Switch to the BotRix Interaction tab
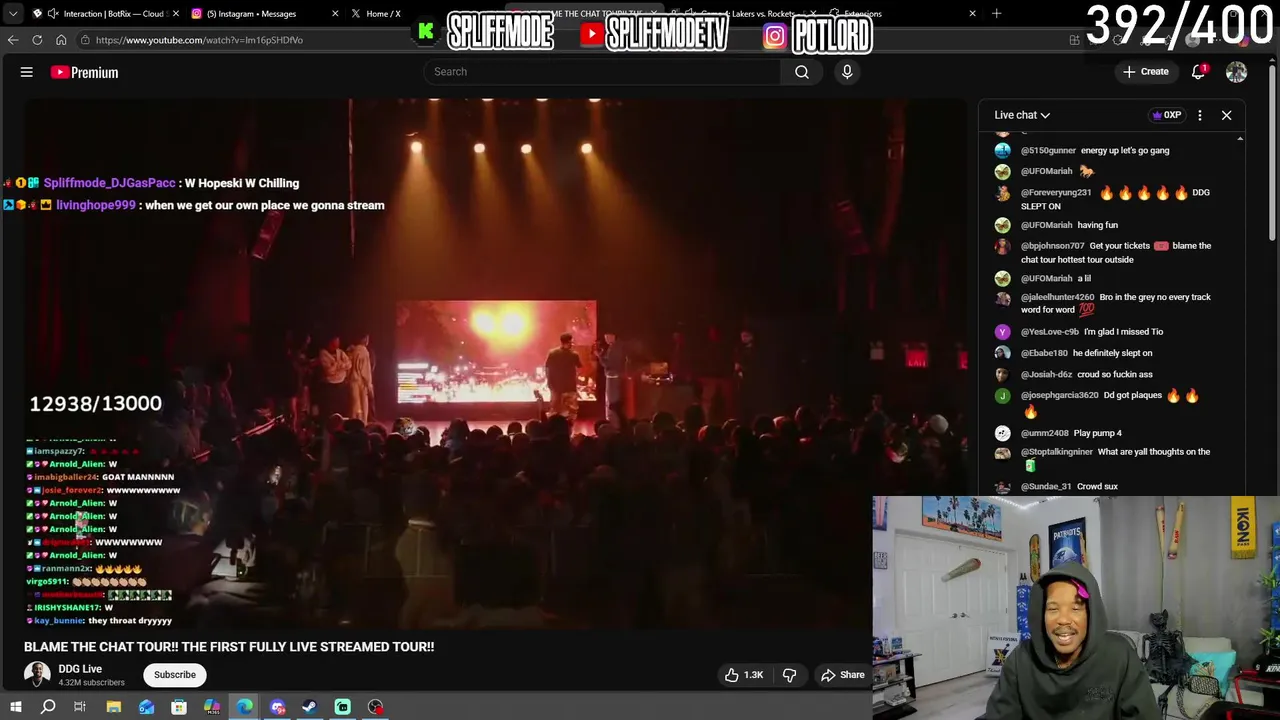Image resolution: width=1280 pixels, height=720 pixels. [105, 13]
